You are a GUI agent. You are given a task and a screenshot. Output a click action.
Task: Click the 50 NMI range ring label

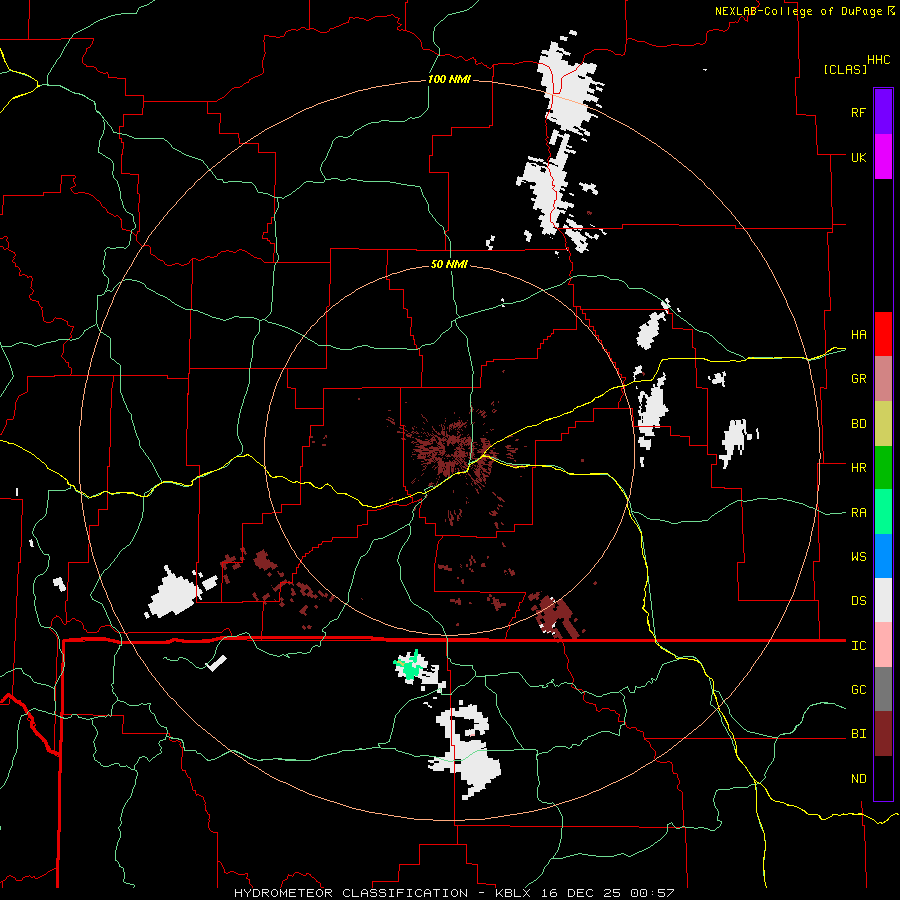(x=449, y=264)
